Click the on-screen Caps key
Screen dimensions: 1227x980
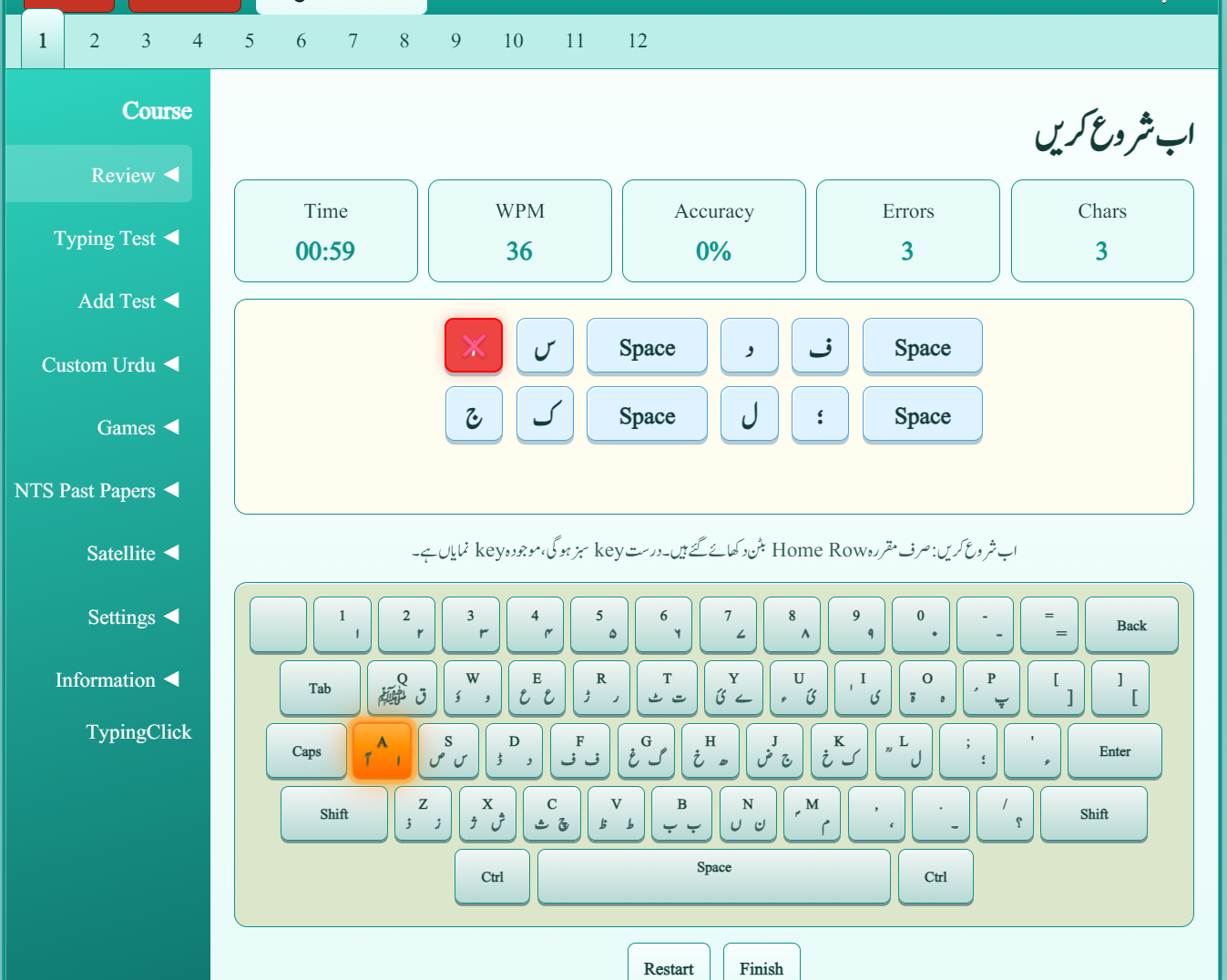coord(307,750)
